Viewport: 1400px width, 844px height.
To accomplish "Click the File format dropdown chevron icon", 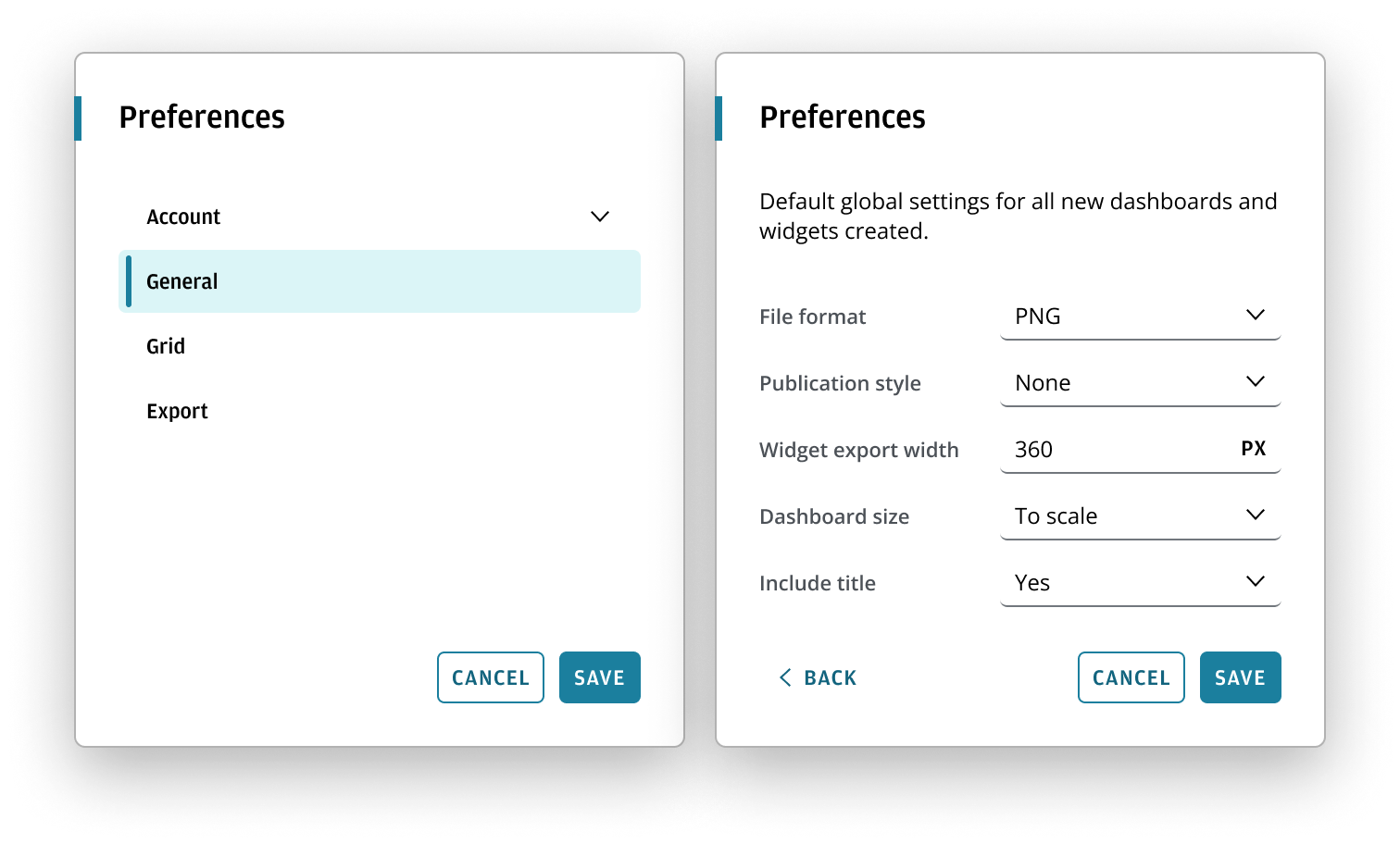I will click(1256, 315).
